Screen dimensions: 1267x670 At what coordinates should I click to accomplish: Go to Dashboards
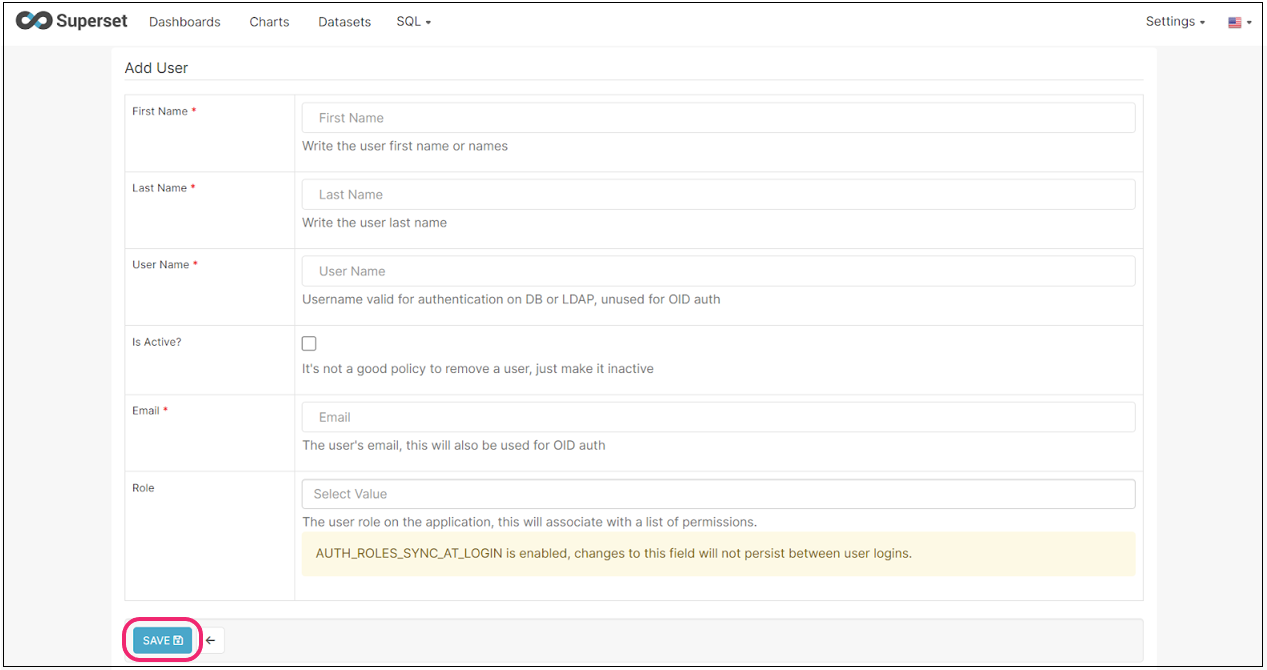click(x=184, y=22)
